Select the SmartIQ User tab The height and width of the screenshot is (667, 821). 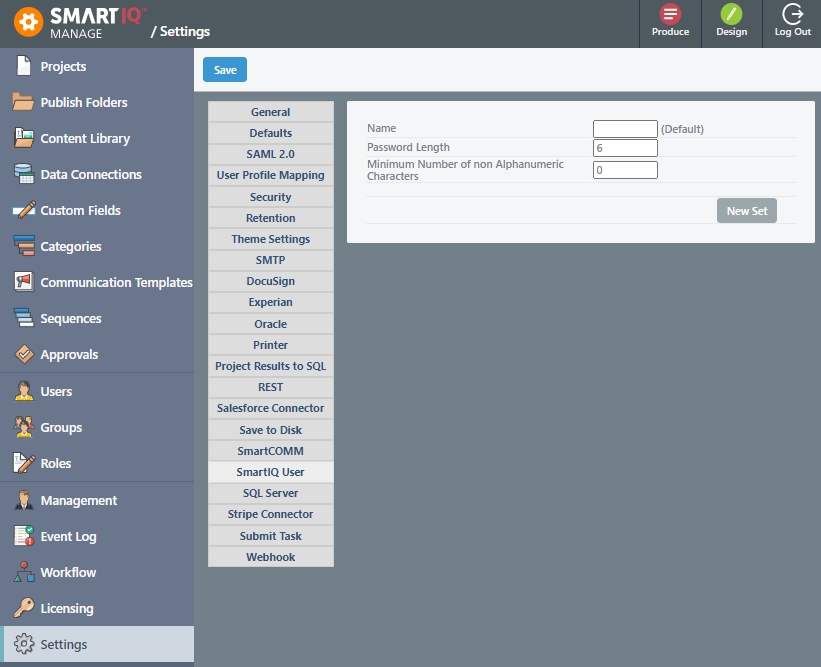pyautogui.click(x=270, y=472)
